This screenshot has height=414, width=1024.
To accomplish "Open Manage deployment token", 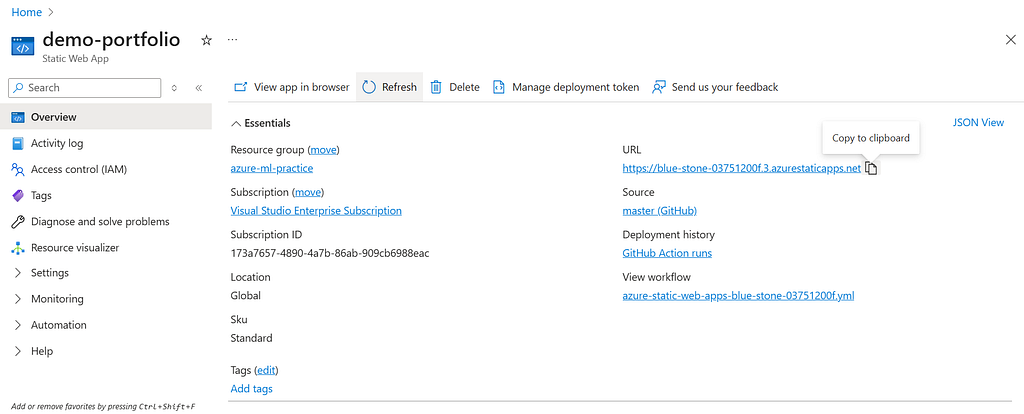I will 566,87.
